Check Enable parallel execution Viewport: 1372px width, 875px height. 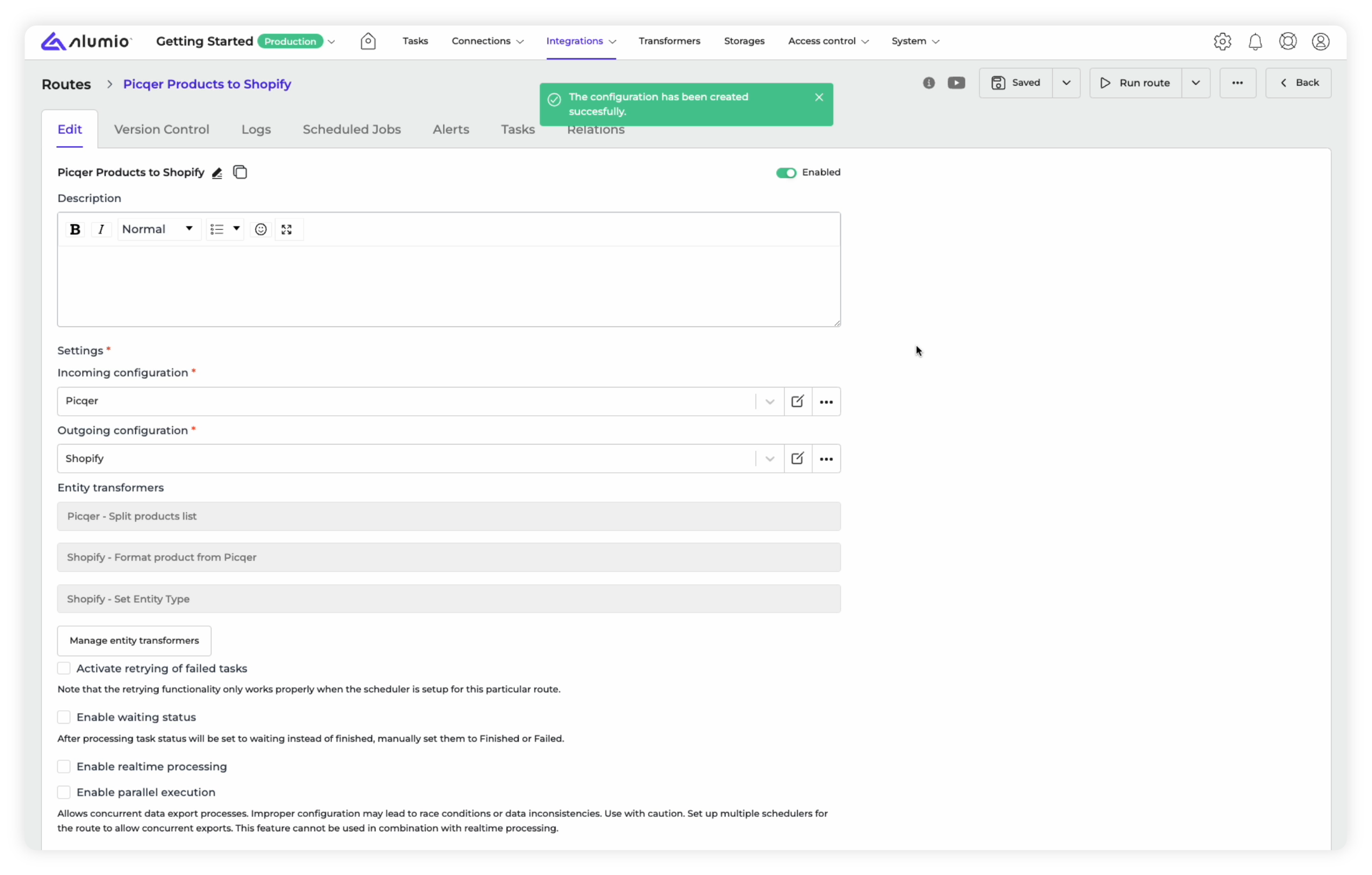coord(64,792)
